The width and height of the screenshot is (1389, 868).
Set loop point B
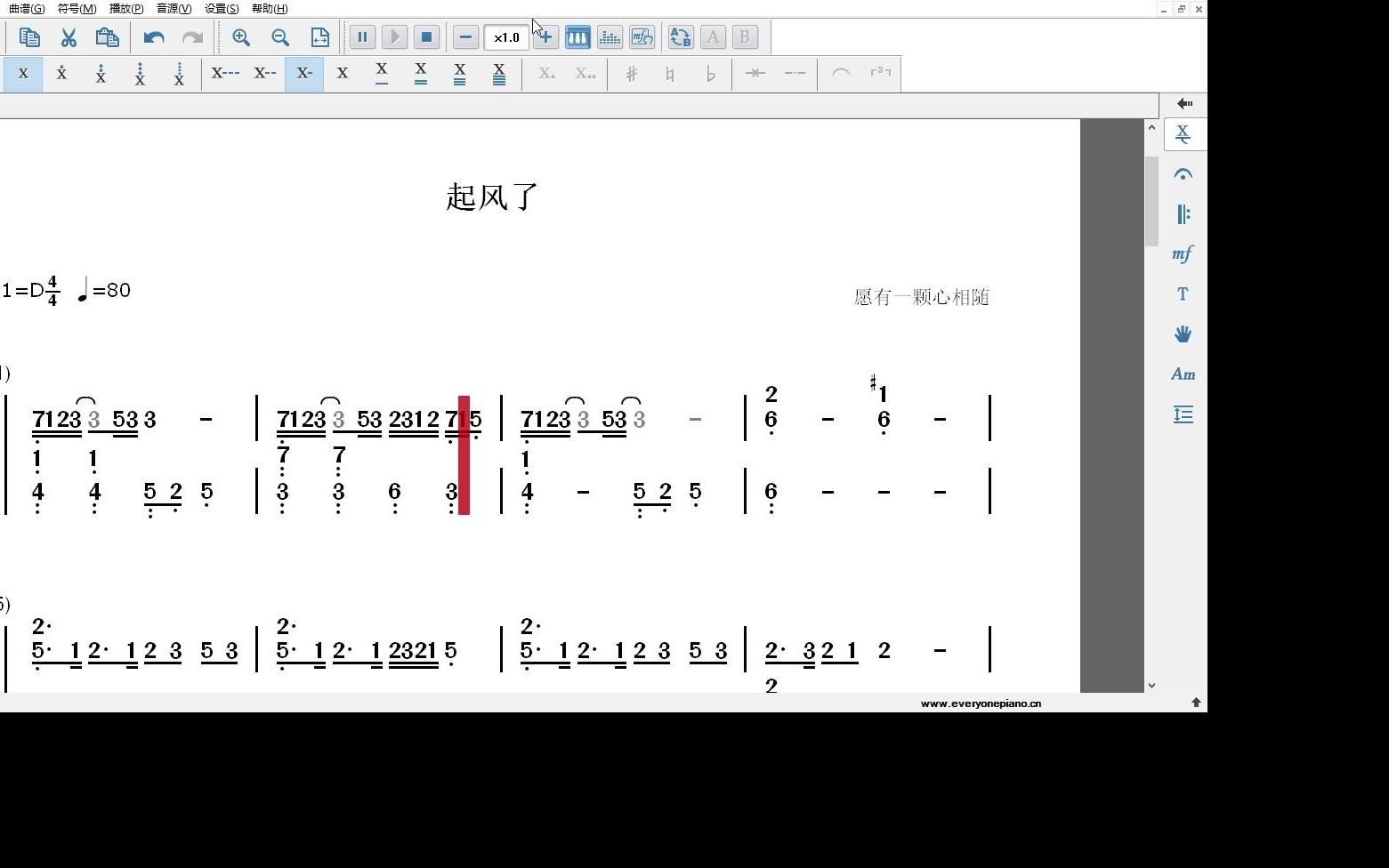tap(745, 37)
